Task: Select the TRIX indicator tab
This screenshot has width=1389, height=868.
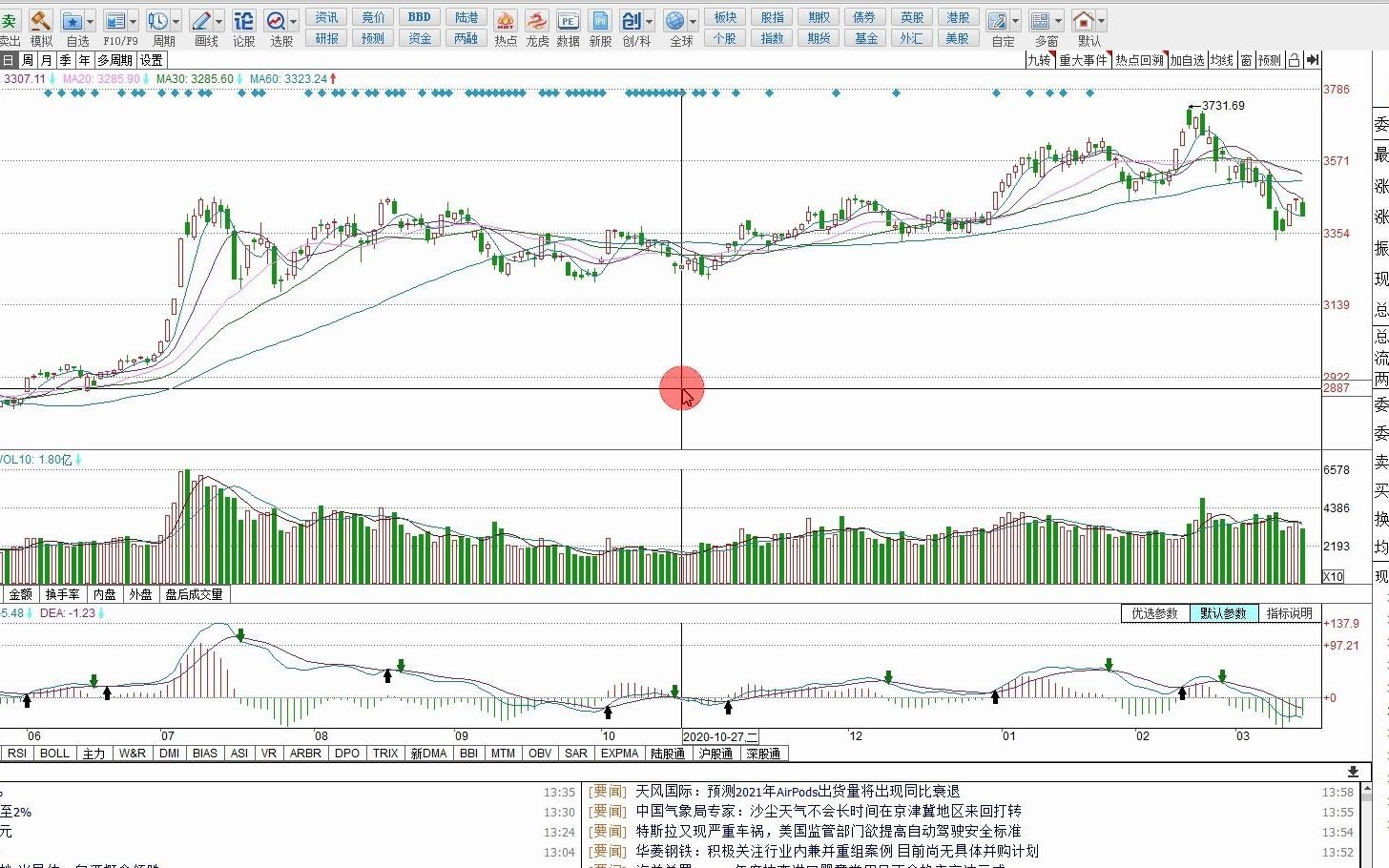Action: click(x=385, y=754)
